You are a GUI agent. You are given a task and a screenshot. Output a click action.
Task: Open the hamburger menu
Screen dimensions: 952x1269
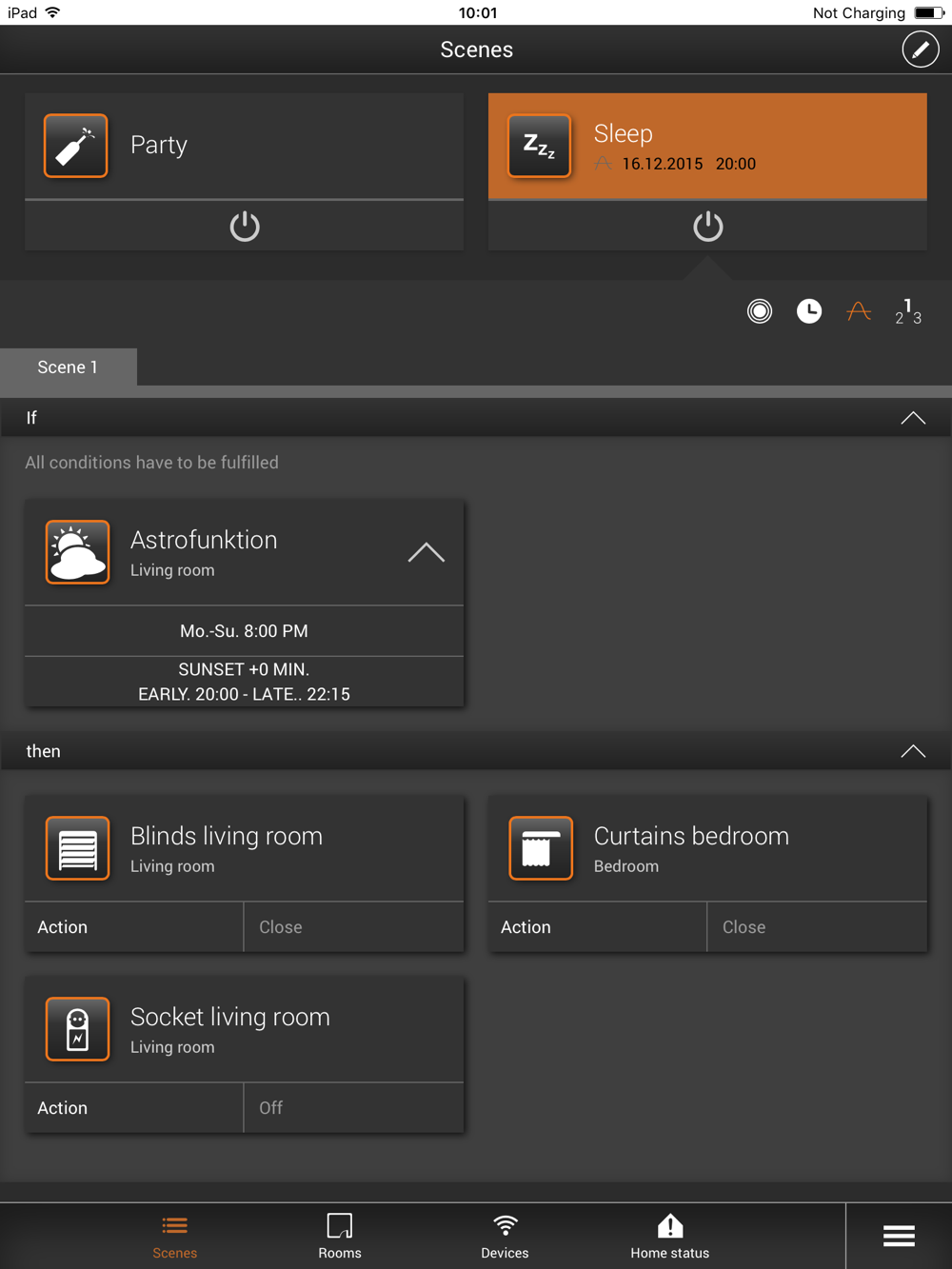click(x=898, y=1236)
